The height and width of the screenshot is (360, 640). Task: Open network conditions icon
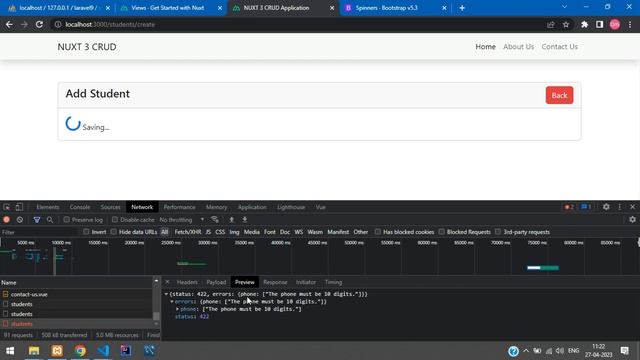(215, 220)
